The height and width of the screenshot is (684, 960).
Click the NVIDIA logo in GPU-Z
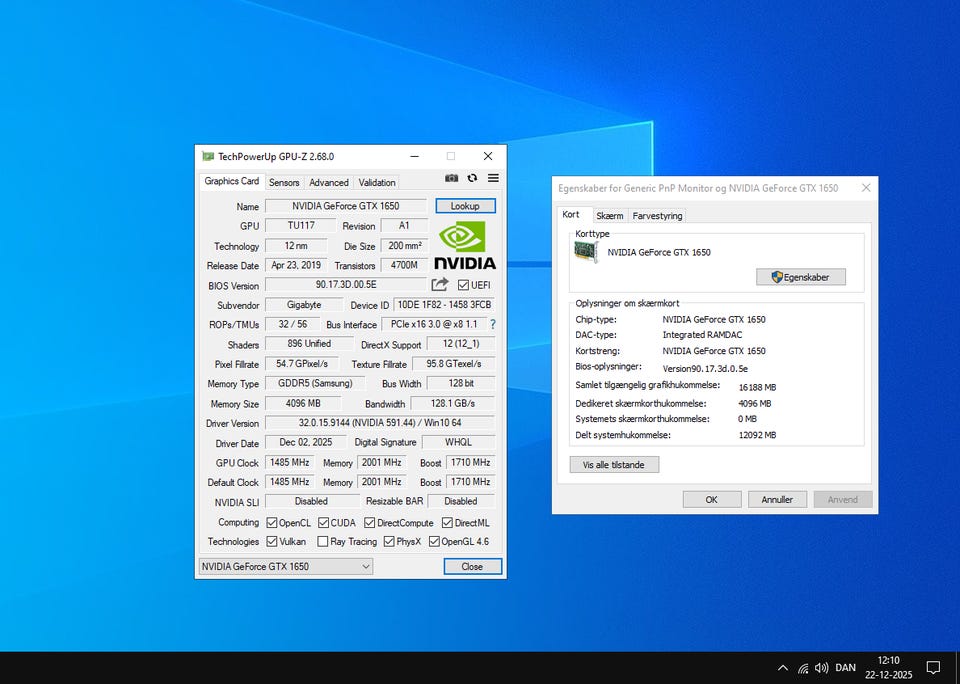tap(466, 245)
